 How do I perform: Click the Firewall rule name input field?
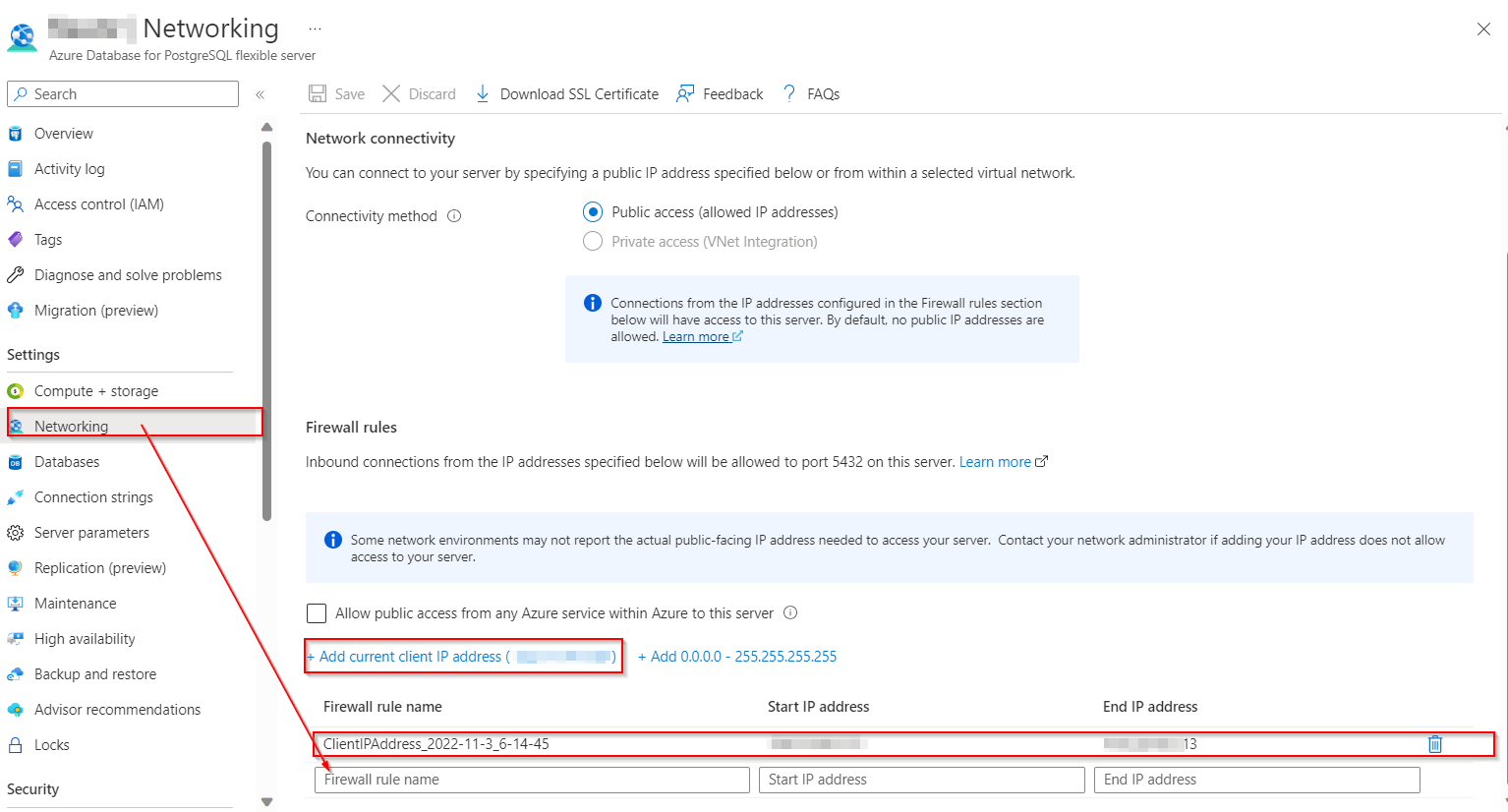point(532,780)
